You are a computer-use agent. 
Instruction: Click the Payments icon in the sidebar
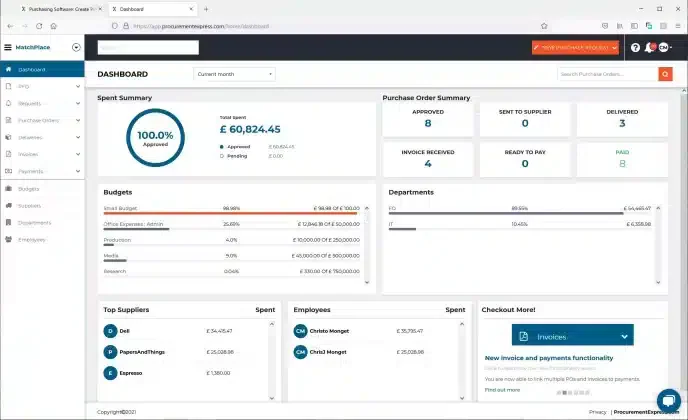tap(8, 171)
